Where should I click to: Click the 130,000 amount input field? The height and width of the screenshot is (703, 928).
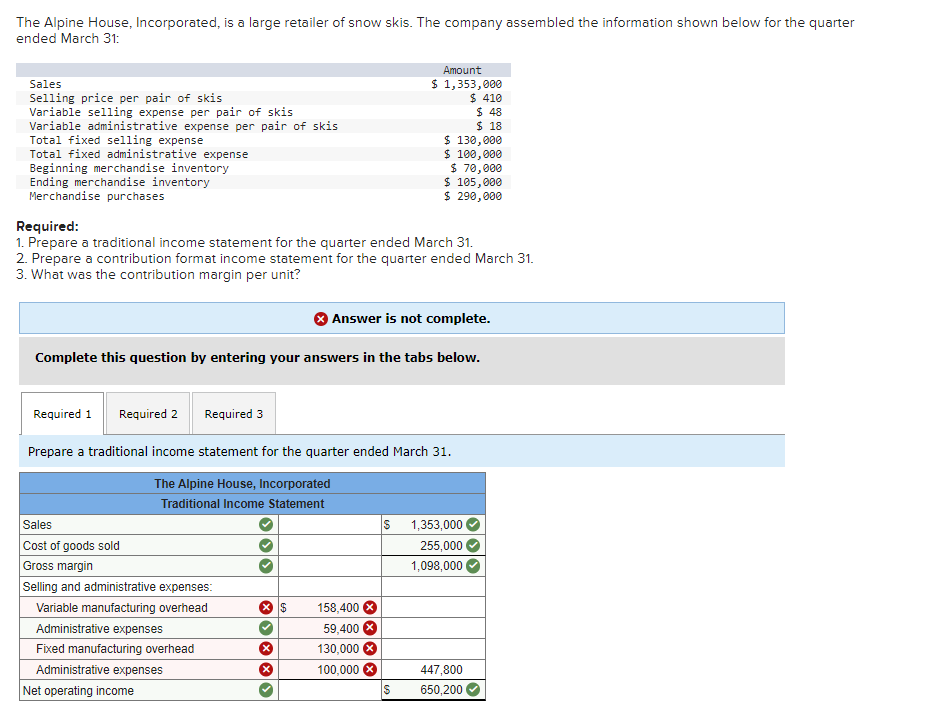330,649
